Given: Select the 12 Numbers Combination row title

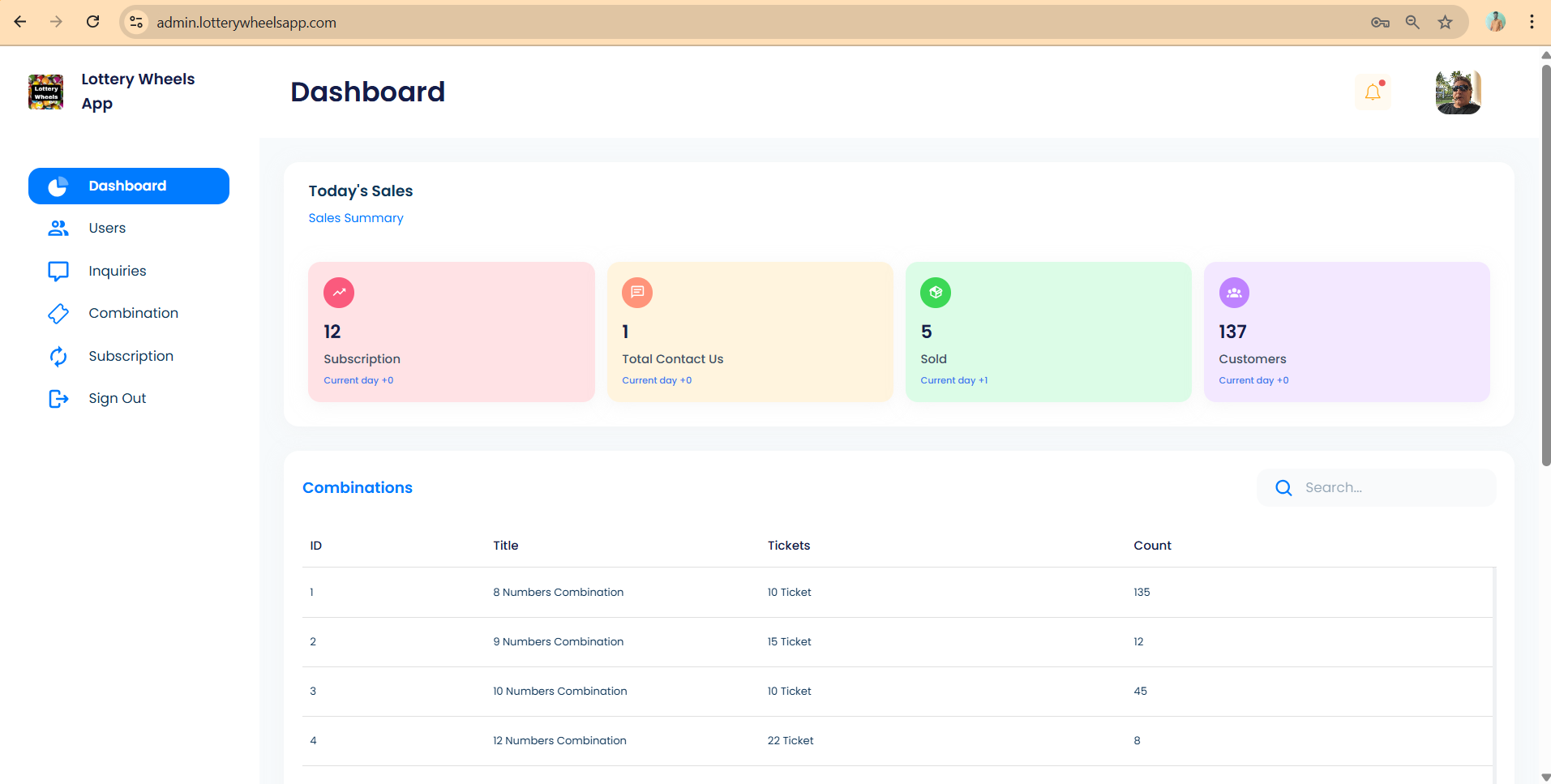Looking at the screenshot, I should tap(559, 741).
